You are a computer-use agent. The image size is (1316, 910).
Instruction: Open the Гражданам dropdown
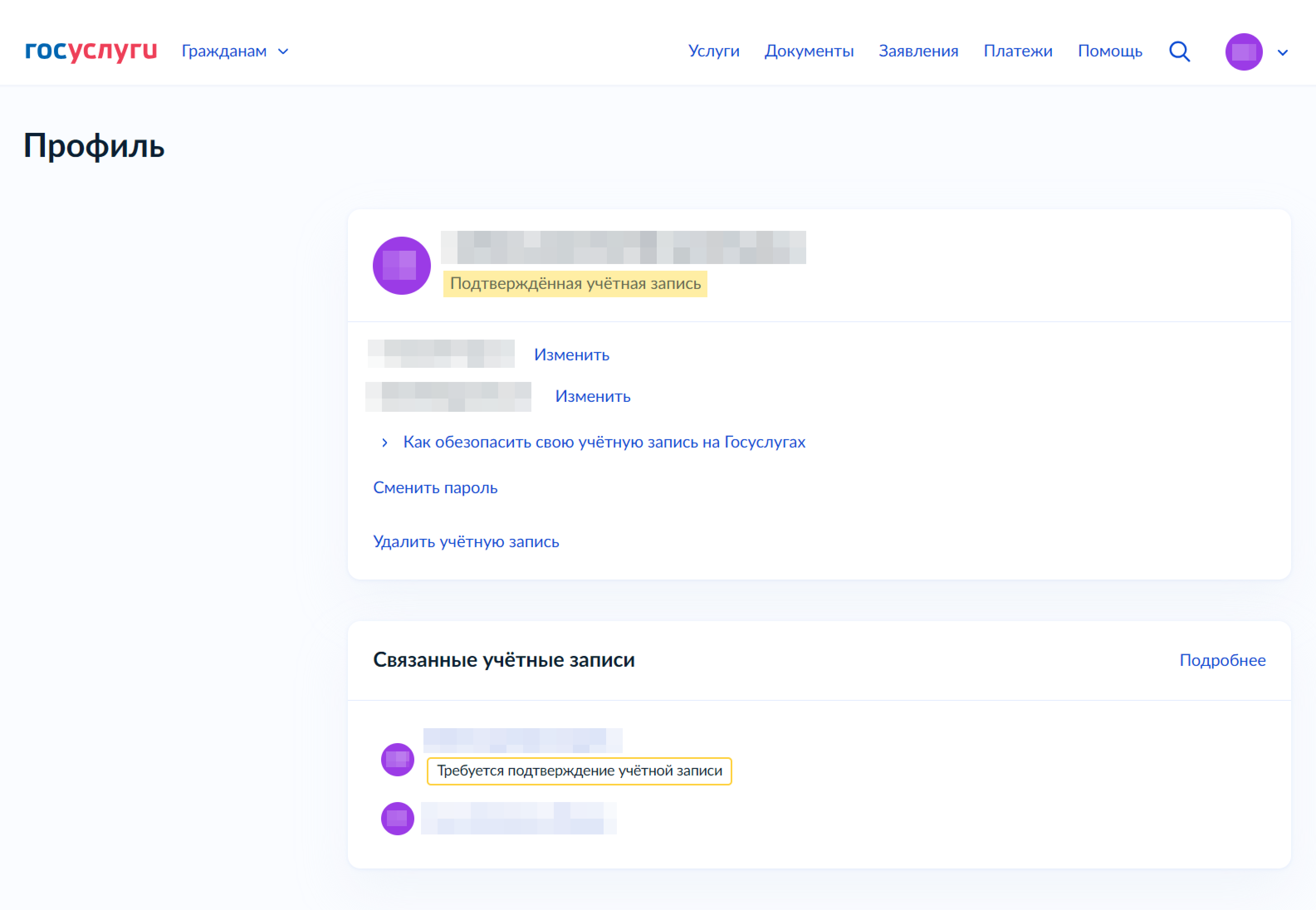235,51
